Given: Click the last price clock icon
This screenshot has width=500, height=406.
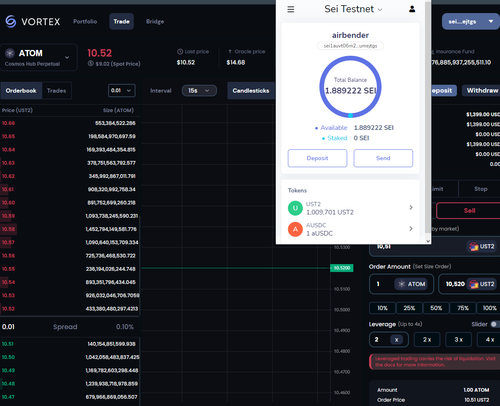Looking at the screenshot, I should (x=180, y=52).
